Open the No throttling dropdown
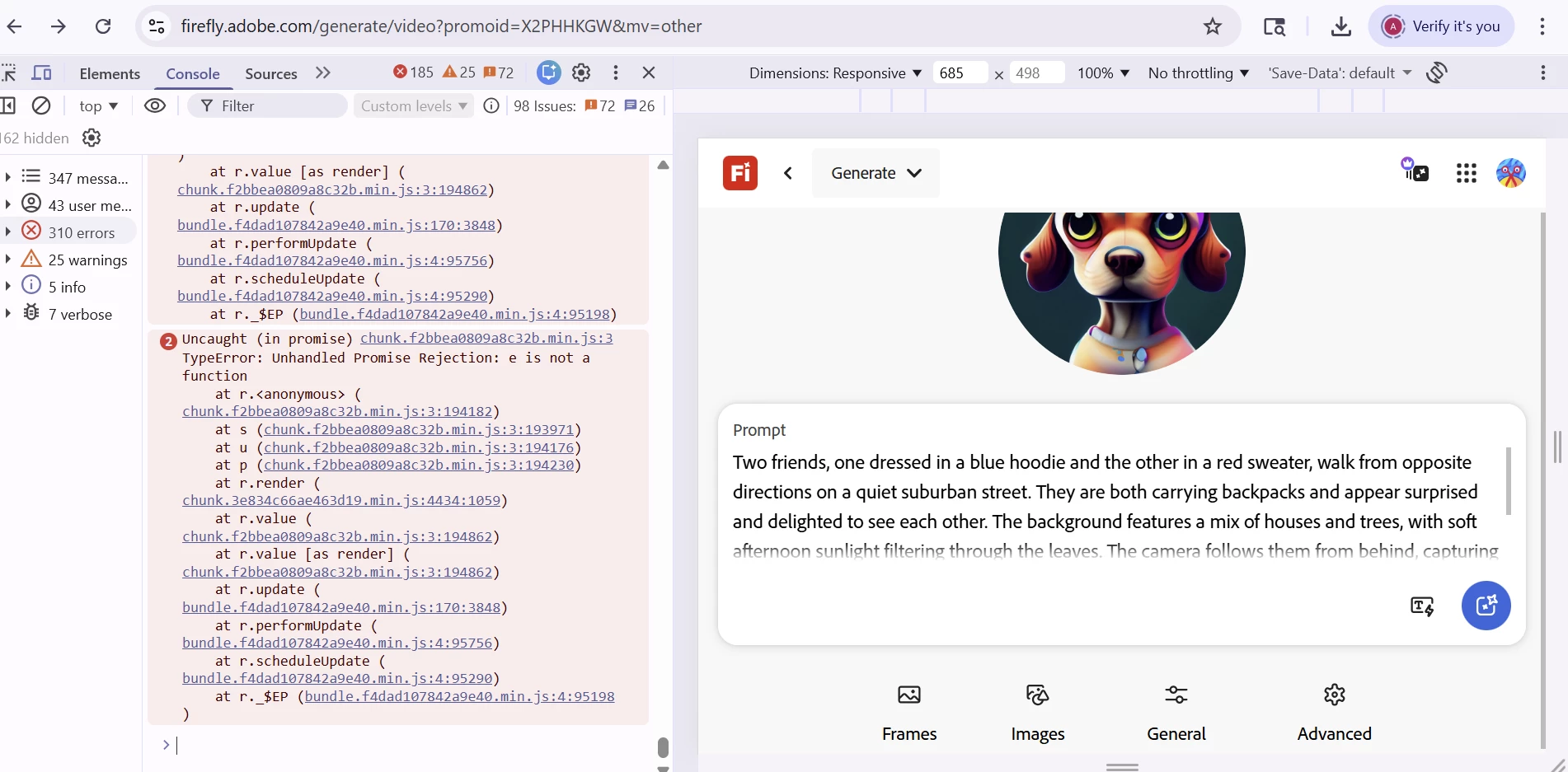The width and height of the screenshot is (1568, 772). [1199, 73]
